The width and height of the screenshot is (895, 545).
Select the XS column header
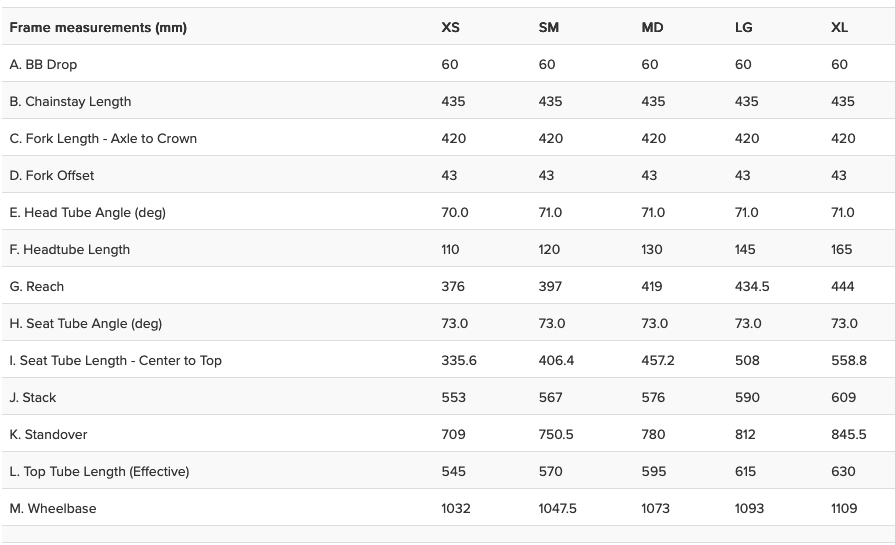(451, 28)
